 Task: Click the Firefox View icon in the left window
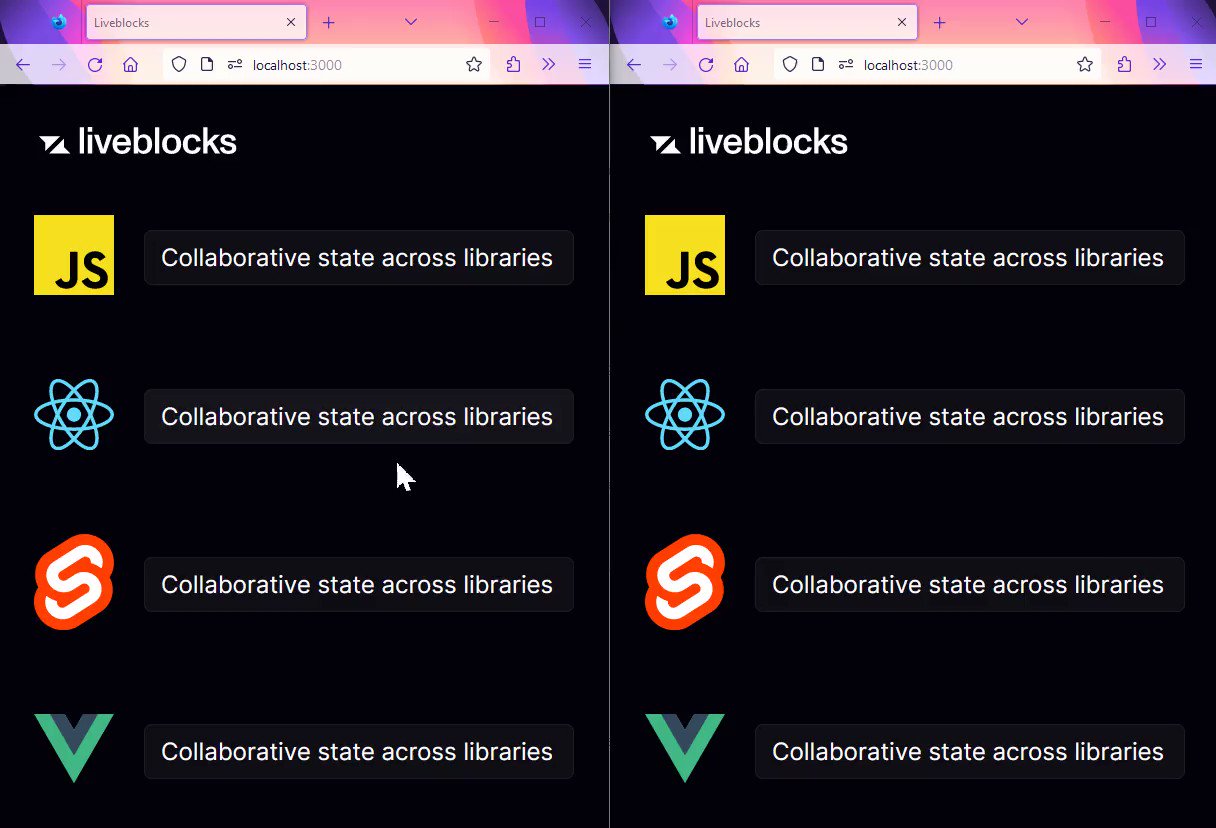click(x=59, y=22)
